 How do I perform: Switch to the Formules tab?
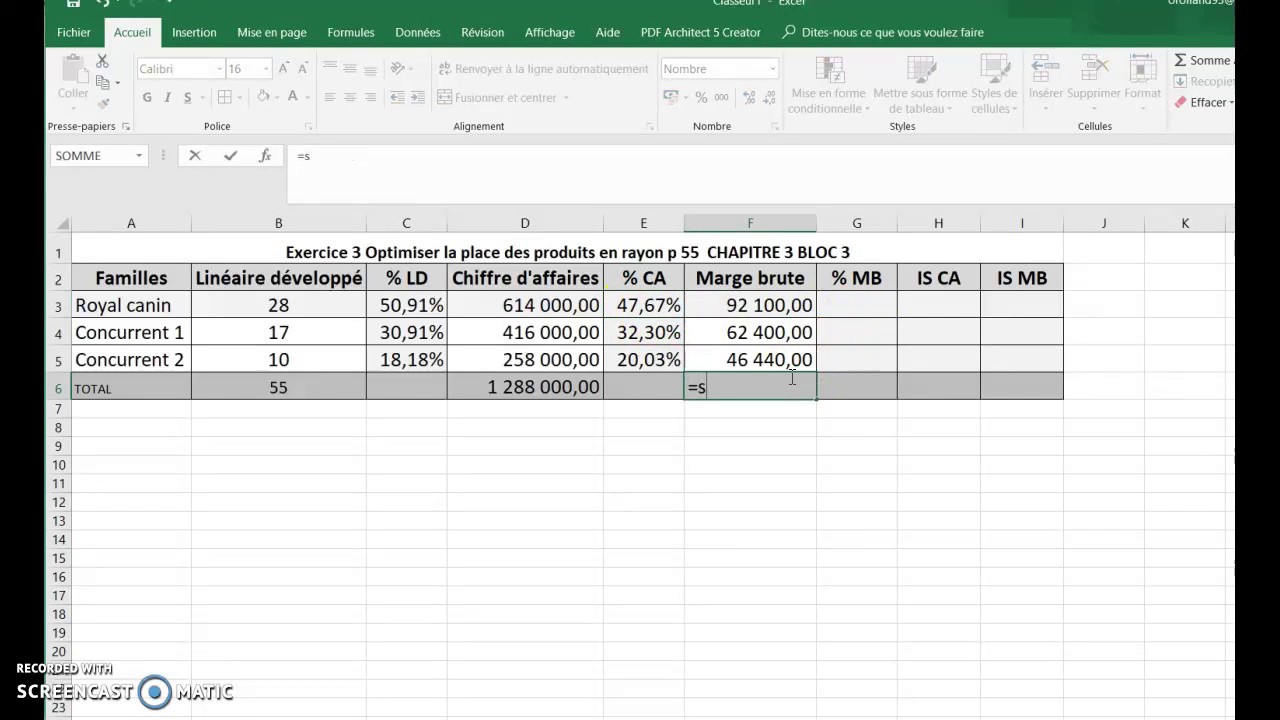coord(351,32)
